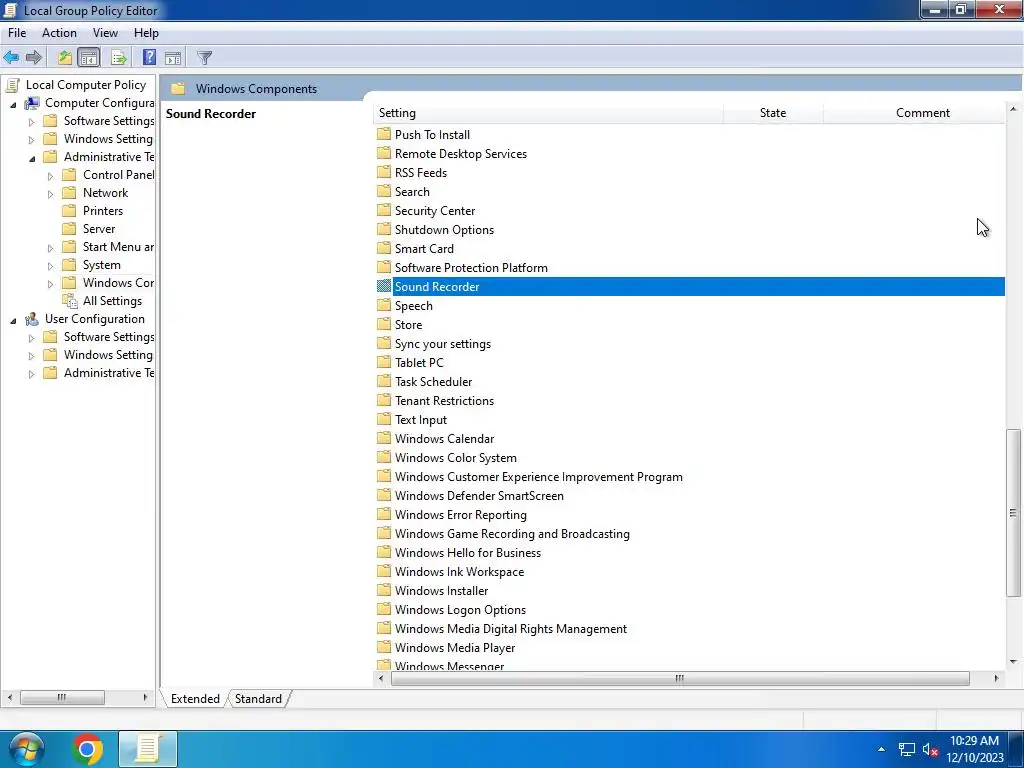The image size is (1024, 768).
Task: Open the Help question mark icon
Action: (x=150, y=57)
